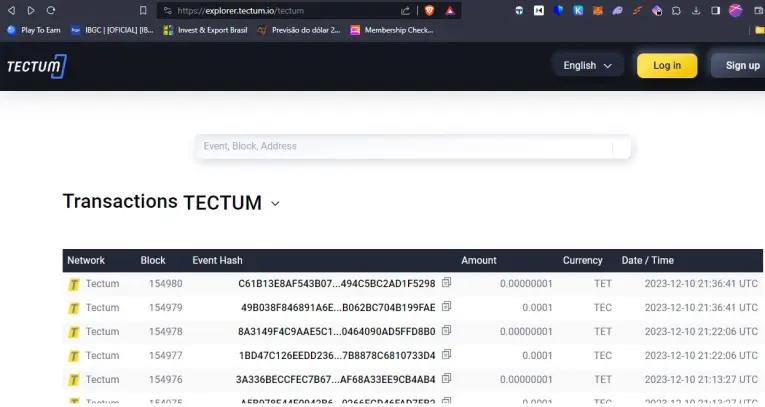
Task: Open event hash 8A3149F4C9AAE5C1...0464090AD5FFD8B0
Action: pyautogui.click(x=337, y=331)
